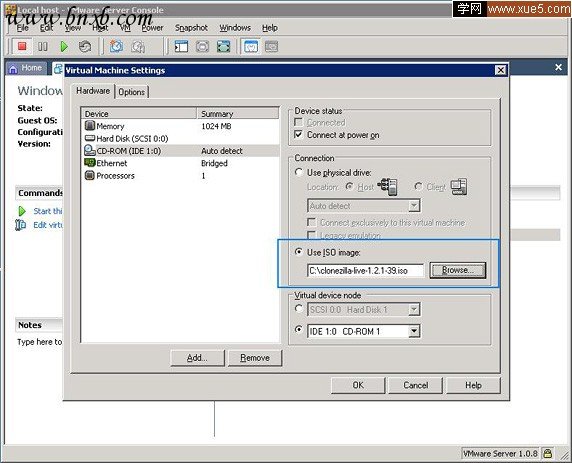Select the Use ISO image radio button

coord(299,252)
